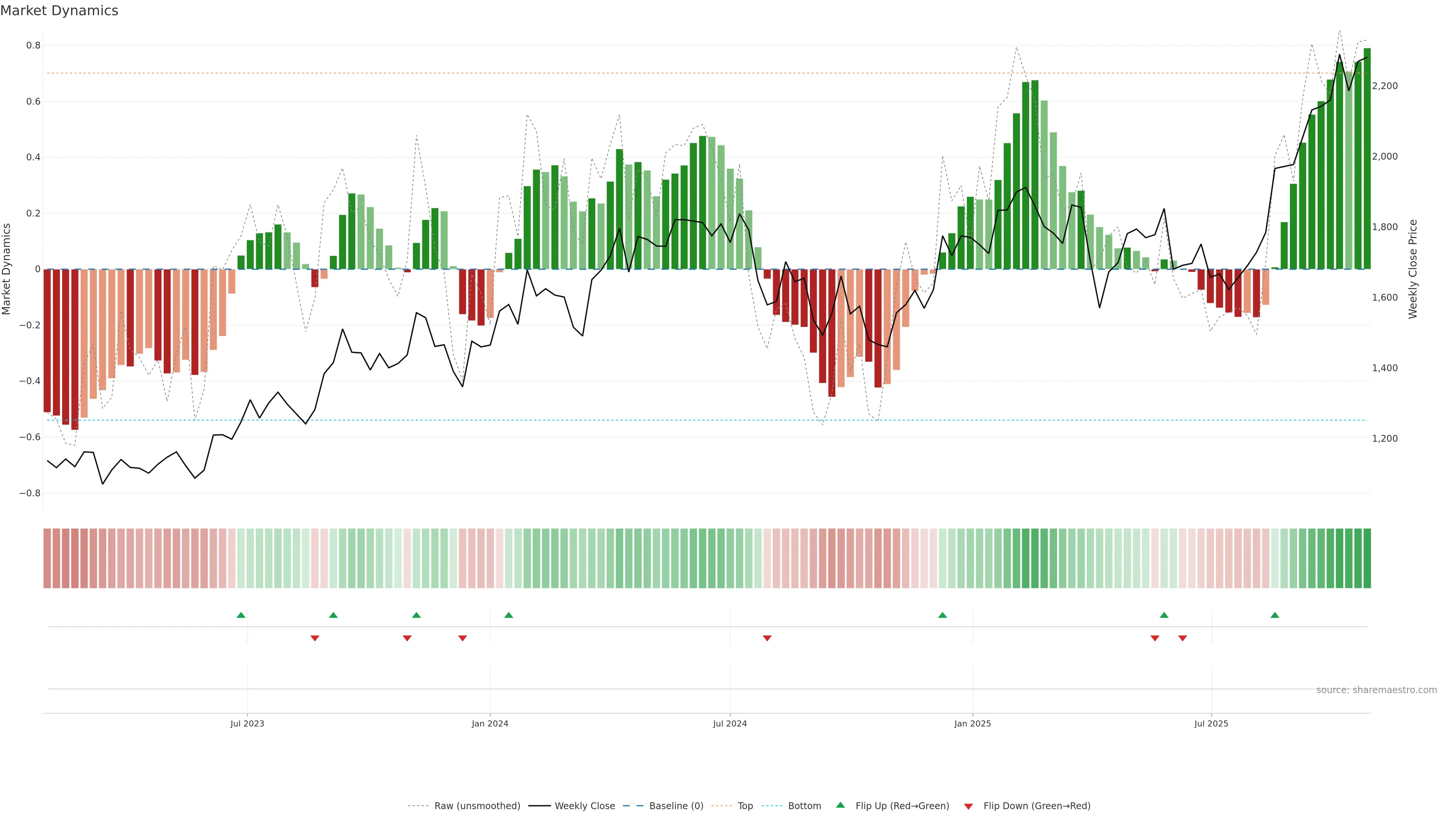Toggle the Baseline (0) legend entry
1456x819 pixels.
point(676,806)
